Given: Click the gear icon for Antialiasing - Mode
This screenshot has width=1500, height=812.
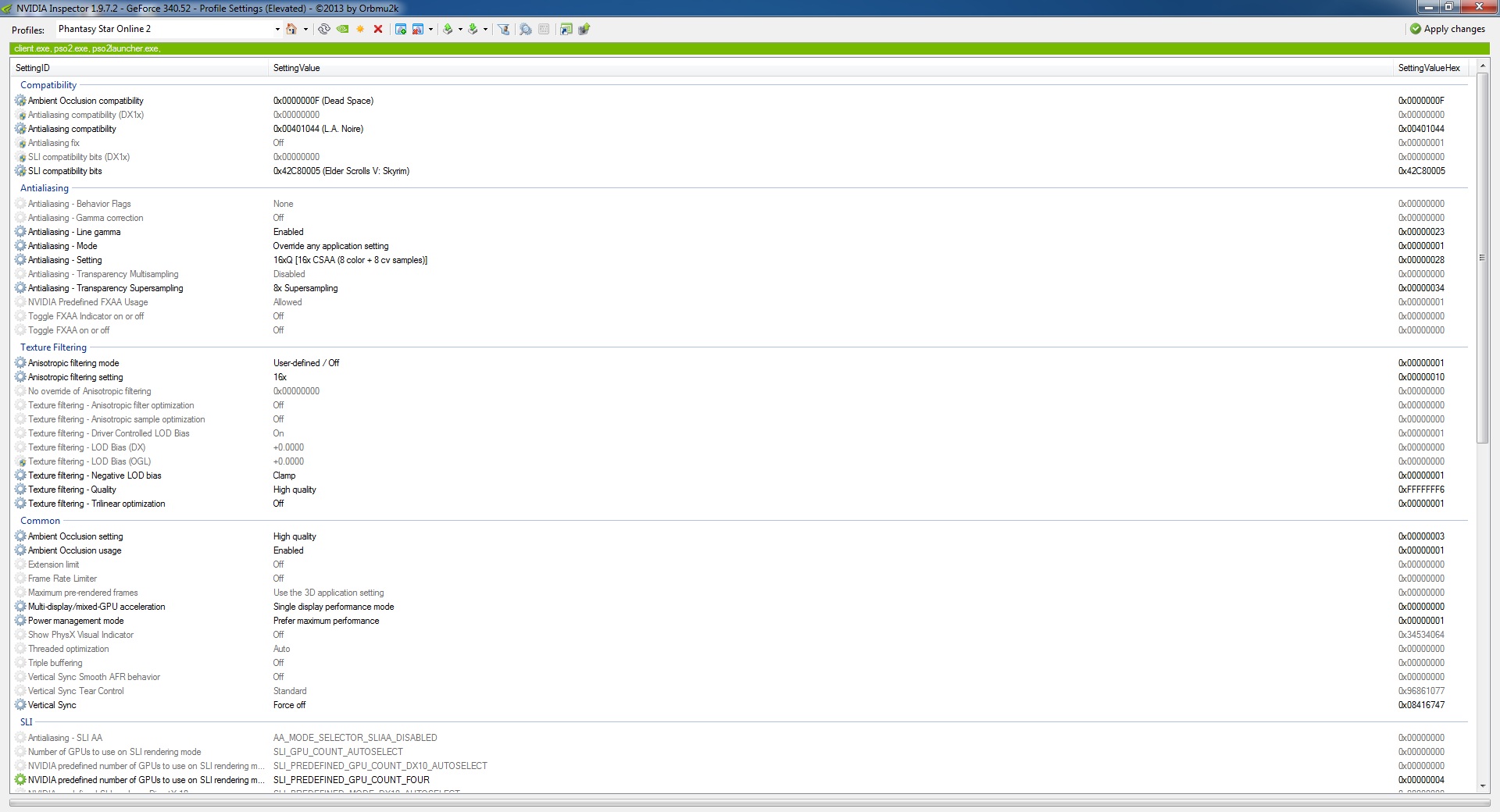Looking at the screenshot, I should pyautogui.click(x=20, y=246).
